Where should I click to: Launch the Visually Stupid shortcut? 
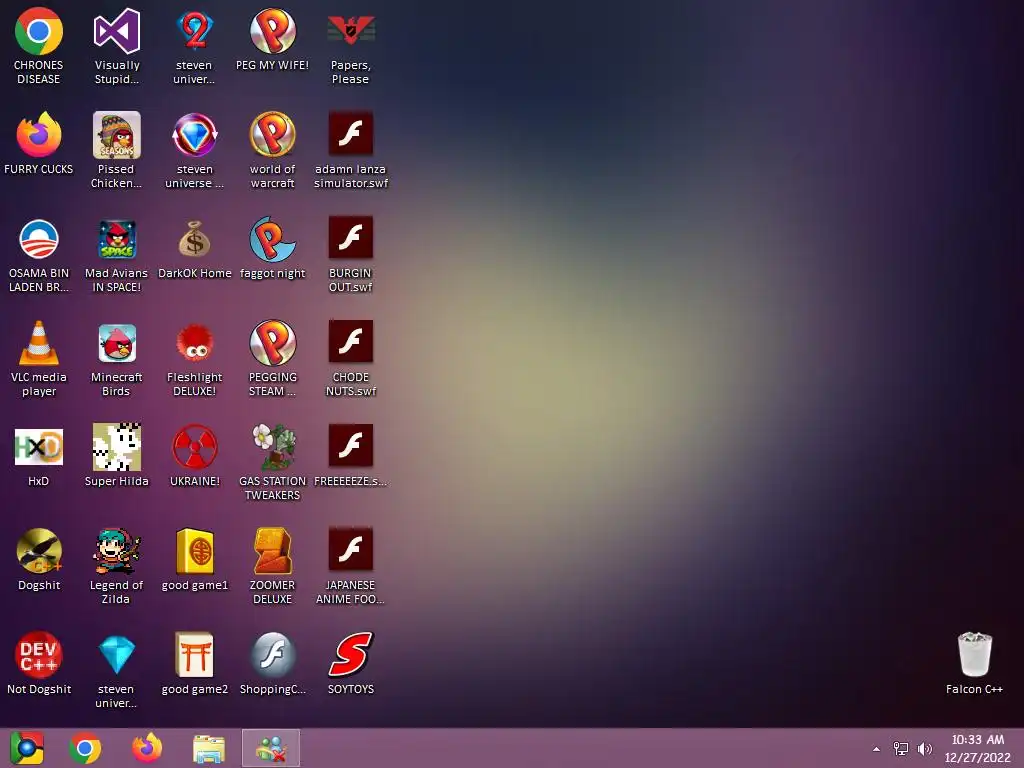tap(117, 46)
